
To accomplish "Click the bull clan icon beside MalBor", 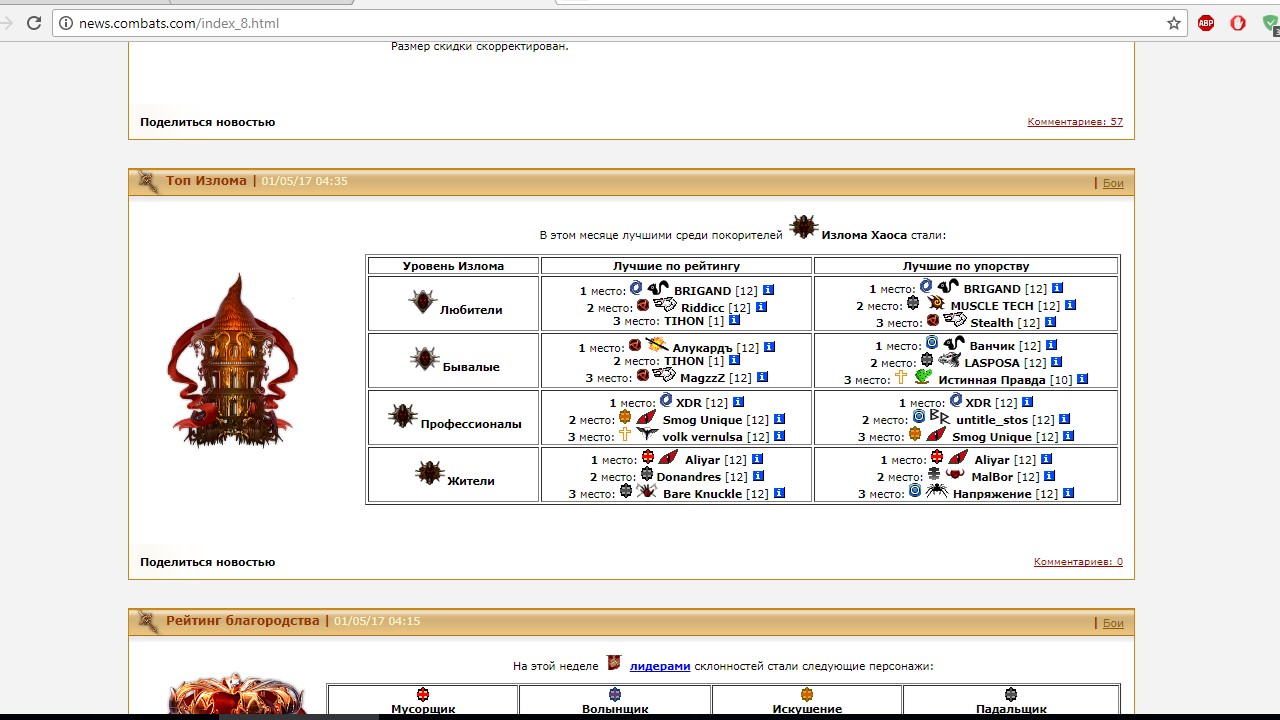I will click(956, 474).
